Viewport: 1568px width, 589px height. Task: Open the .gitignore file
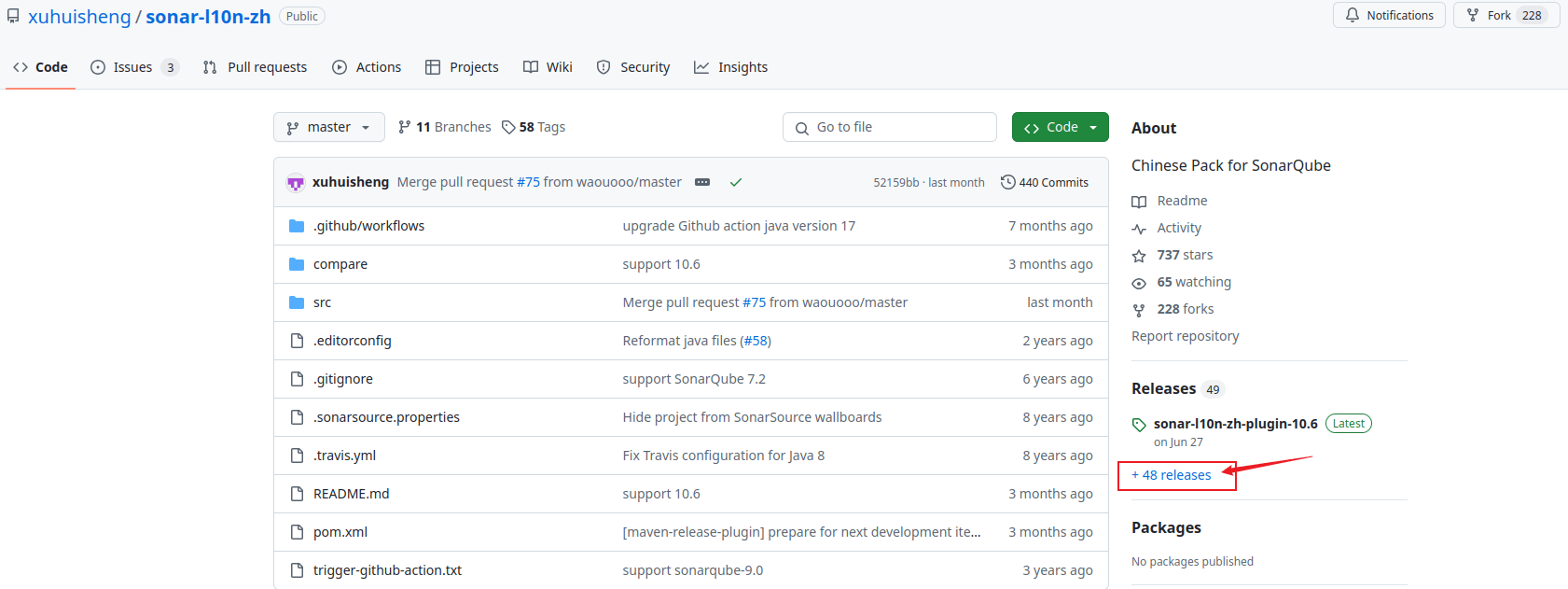click(343, 379)
